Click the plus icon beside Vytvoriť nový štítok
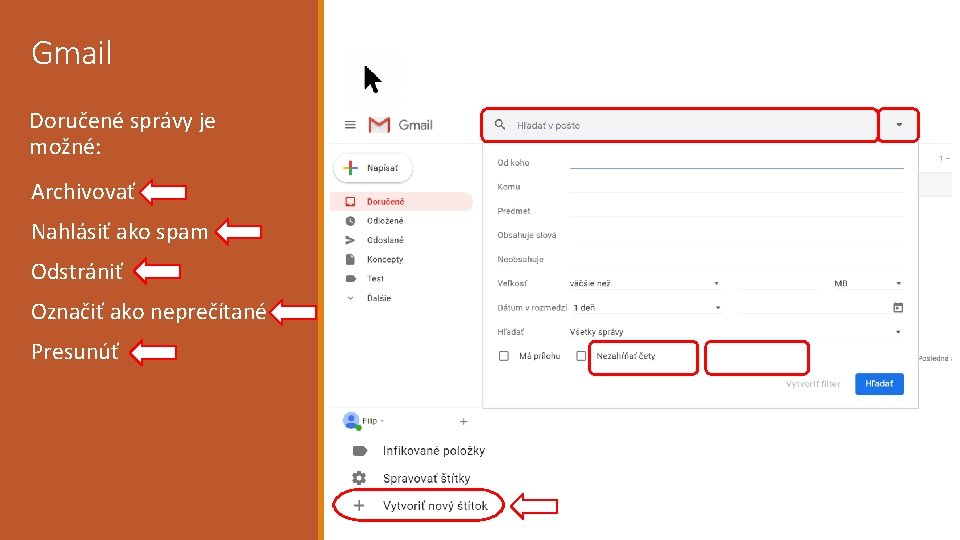Image resolution: width=960 pixels, height=540 pixels. (359, 506)
